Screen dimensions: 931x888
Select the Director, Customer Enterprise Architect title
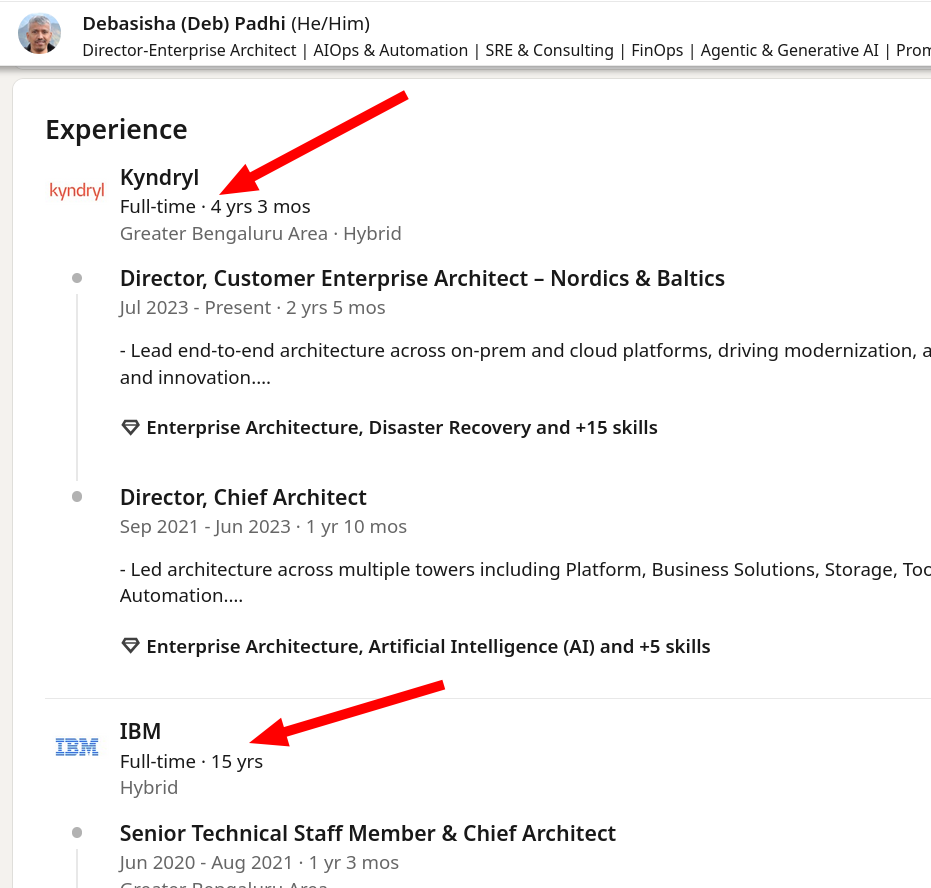click(x=422, y=278)
